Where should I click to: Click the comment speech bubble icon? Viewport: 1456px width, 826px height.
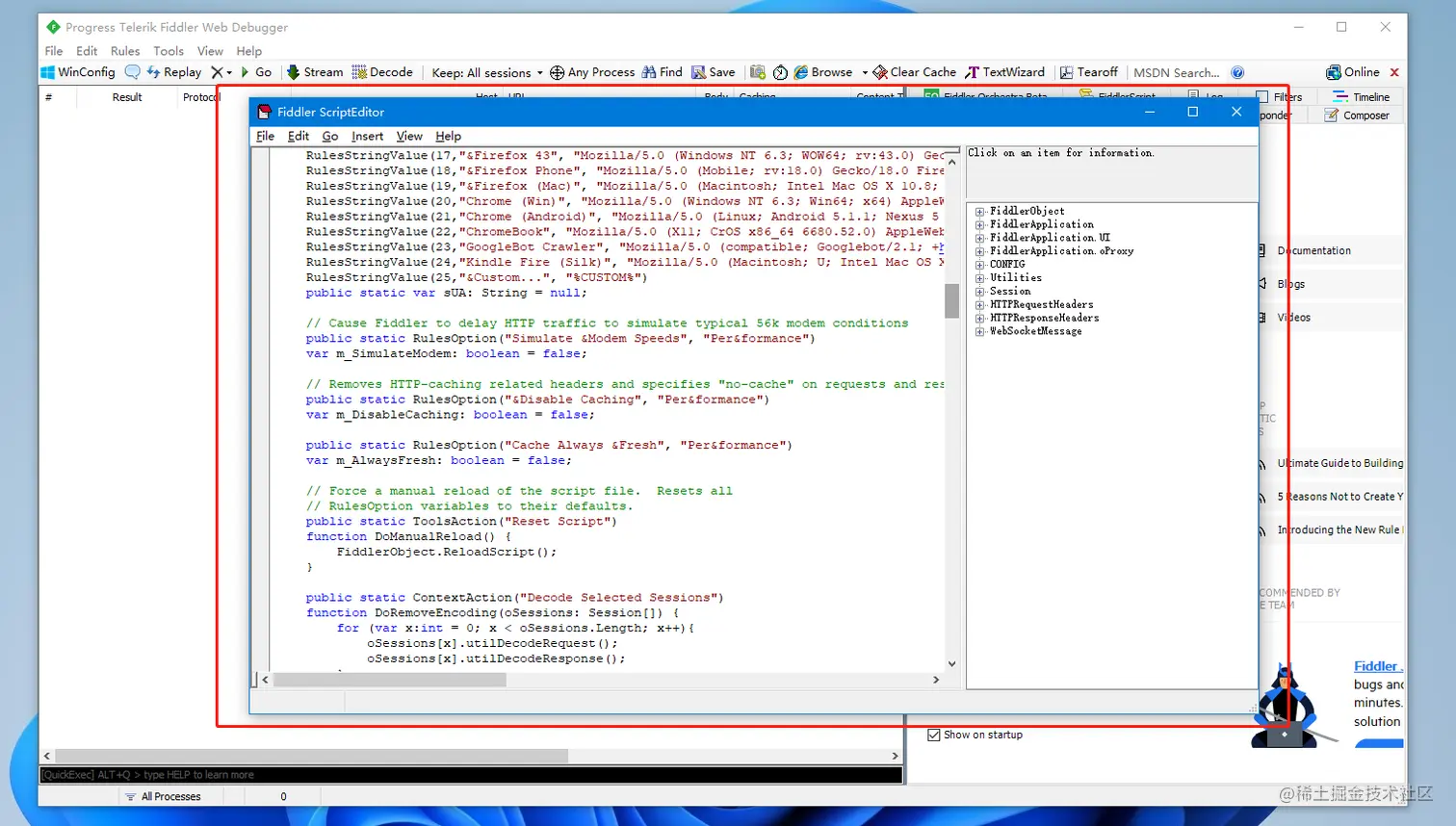click(x=133, y=72)
